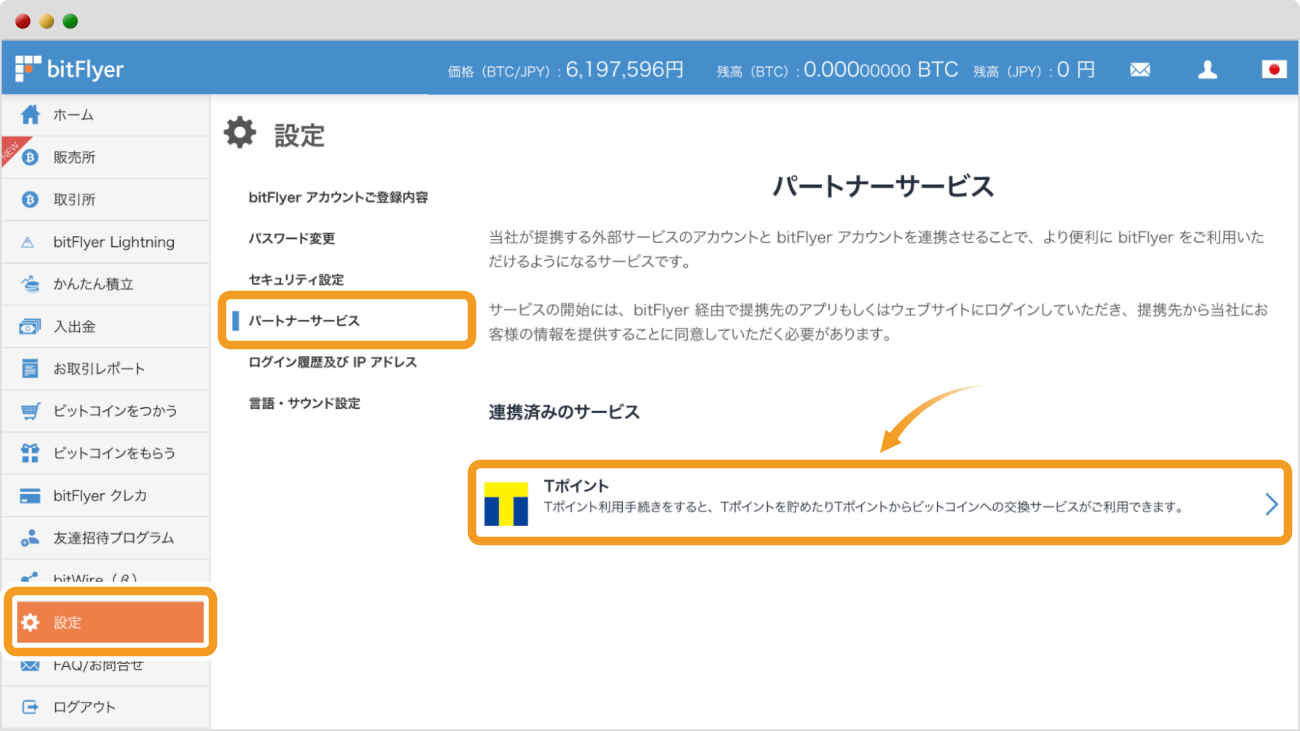This screenshot has width=1300, height=731.
Task: Open 友達招待プログラム page
Action: [x=105, y=538]
